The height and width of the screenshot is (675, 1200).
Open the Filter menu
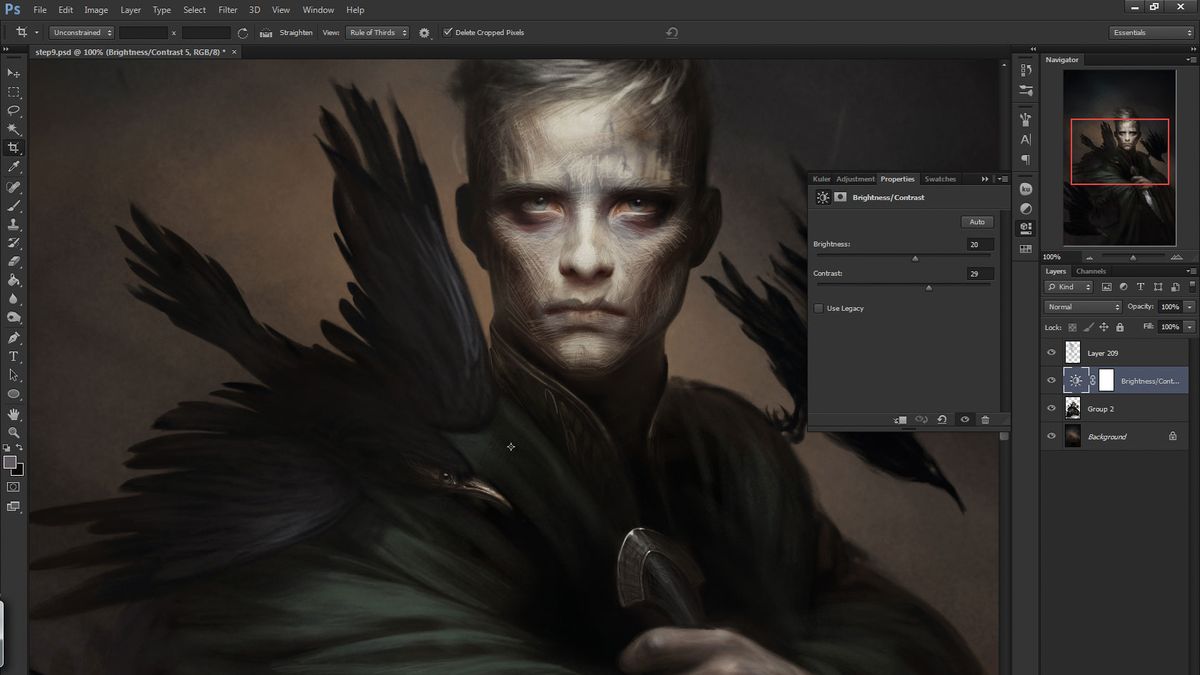point(227,10)
